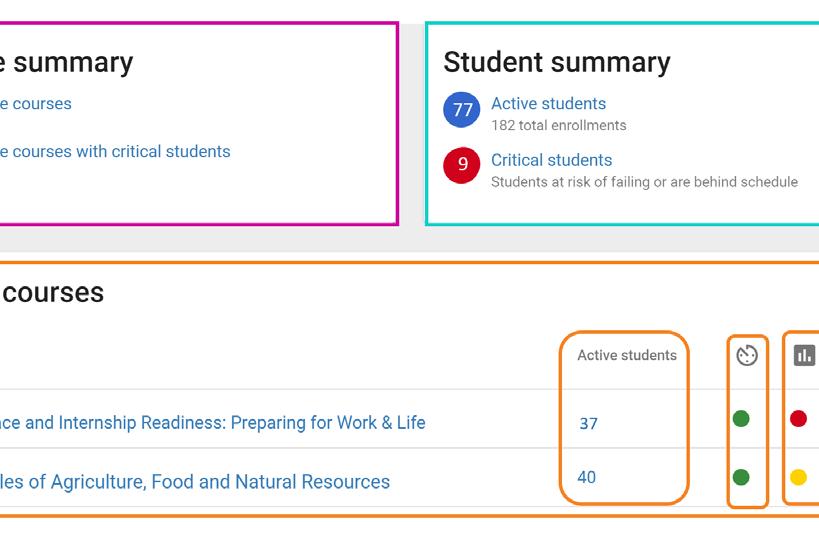Click the 182 total enrollments text
This screenshot has width=819, height=534.
point(558,125)
